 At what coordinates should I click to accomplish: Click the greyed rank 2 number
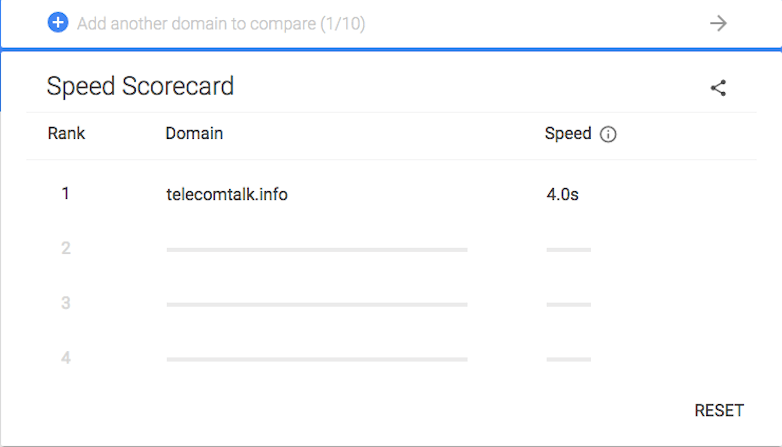66,248
